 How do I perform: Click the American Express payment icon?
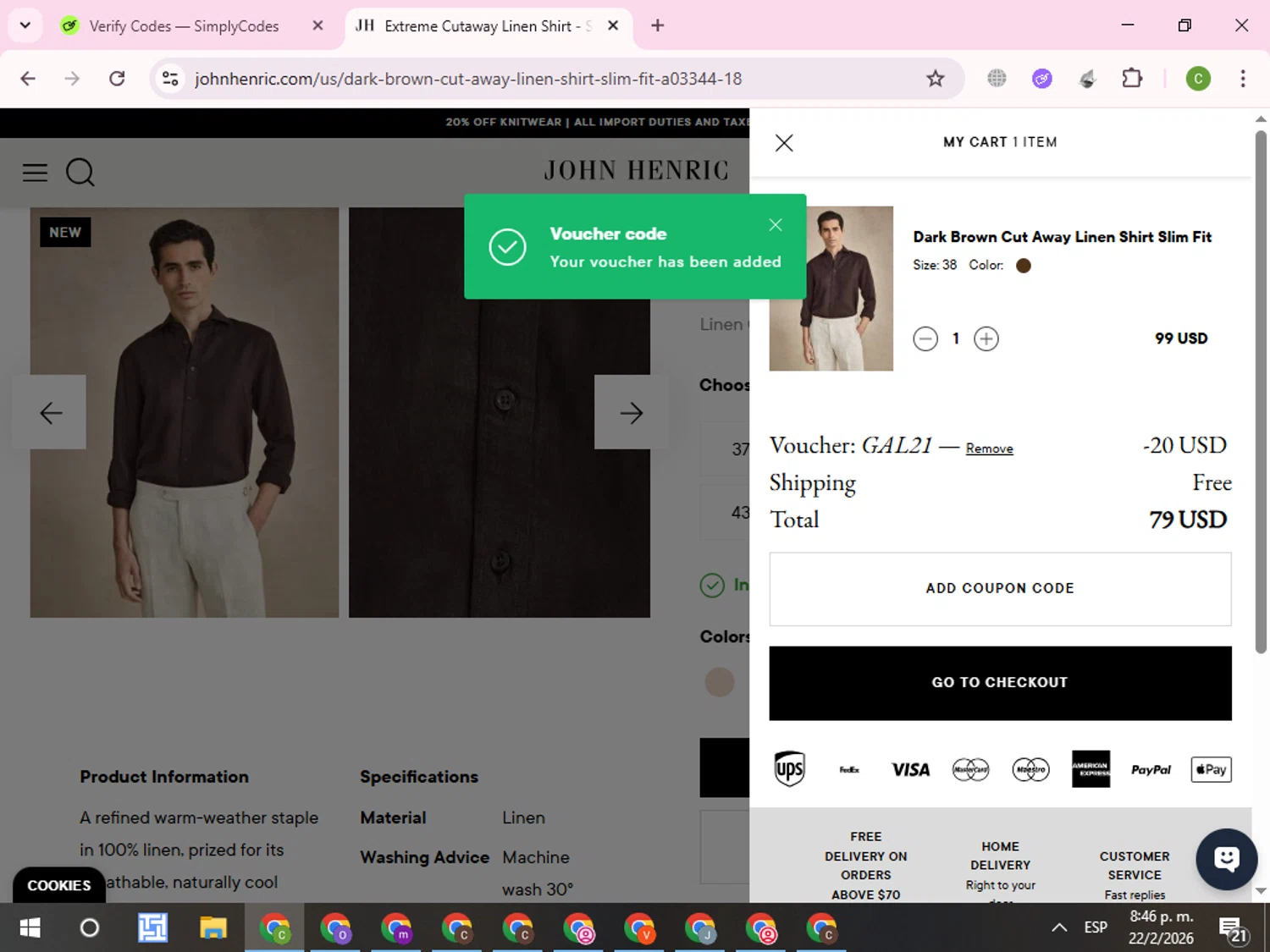coord(1091,769)
